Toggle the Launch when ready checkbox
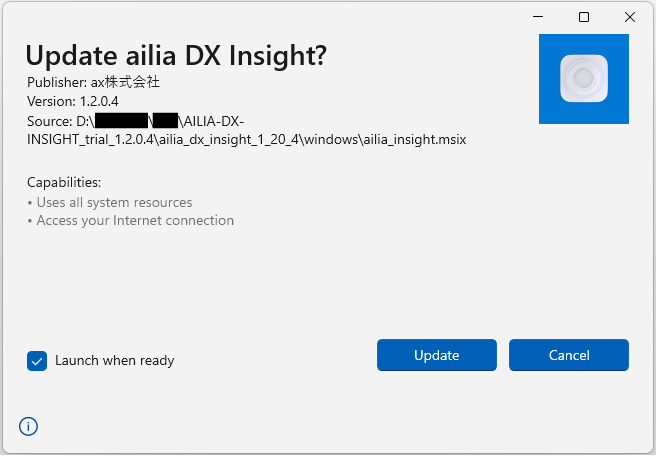Screen dimensions: 657x456 pos(37,361)
